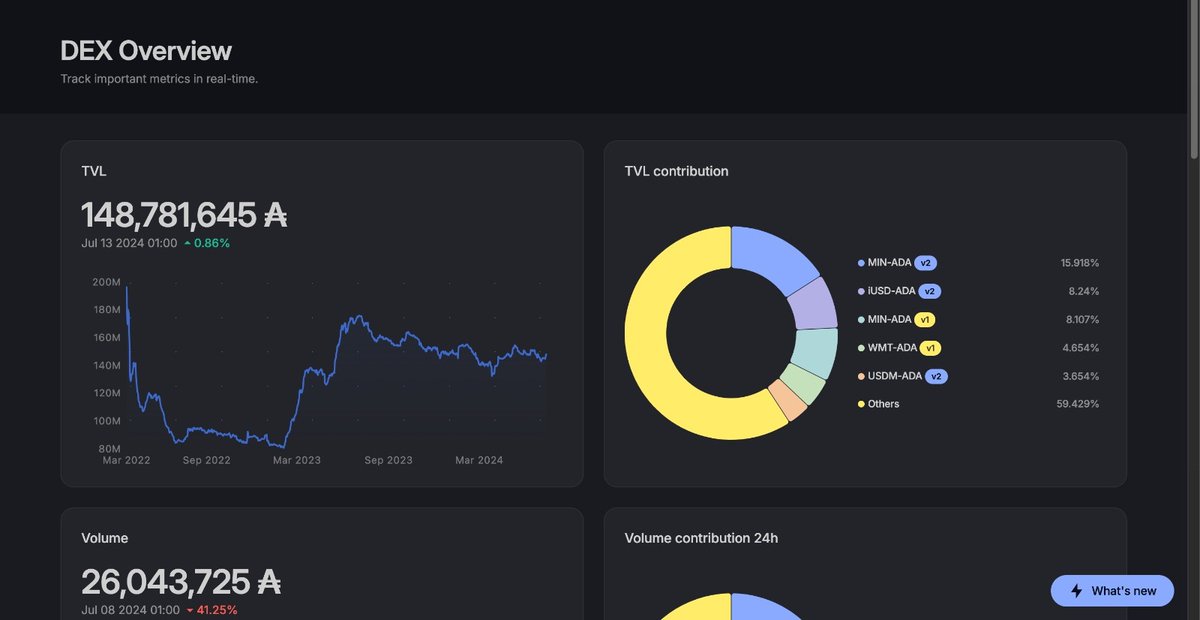Click the v2 badge beside iUSD-ADA
Screen dimensions: 1200x620
(x=930, y=291)
